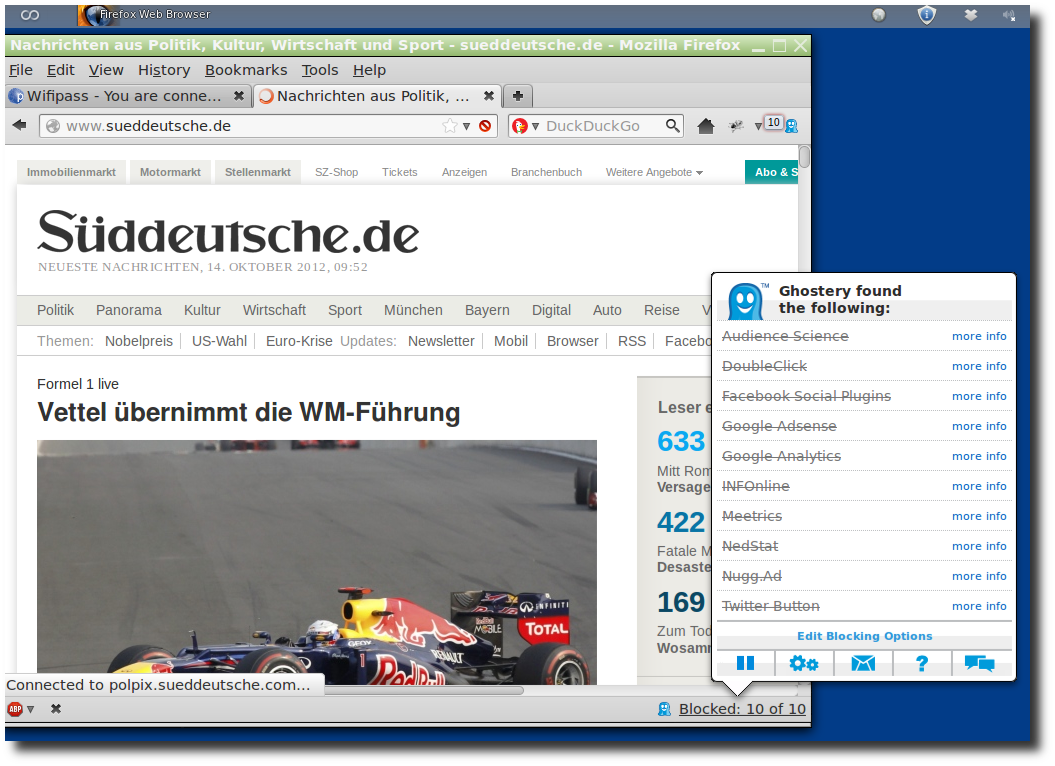This screenshot has width=1055, height=766.
Task: Click the Süddeutsche.de logo
Action: 228,233
